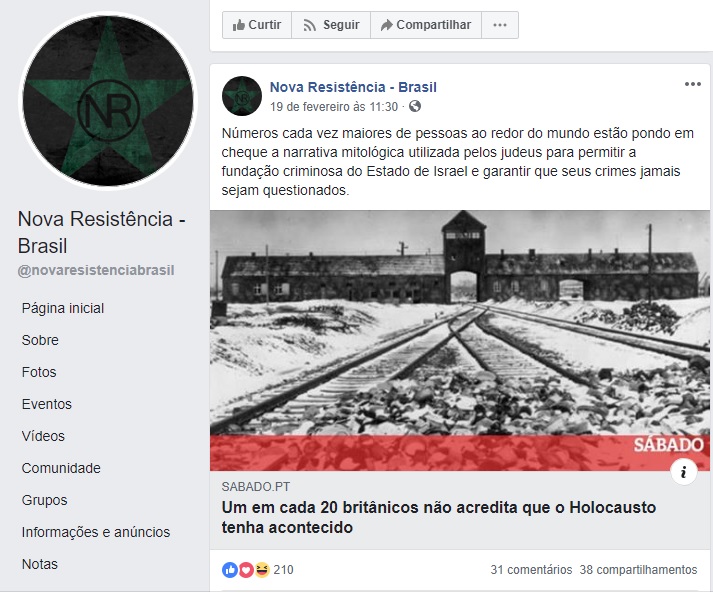Viewport: 713px width, 595px height.
Task: Open the post timestamp 19 de fevereiro
Action: 334,107
